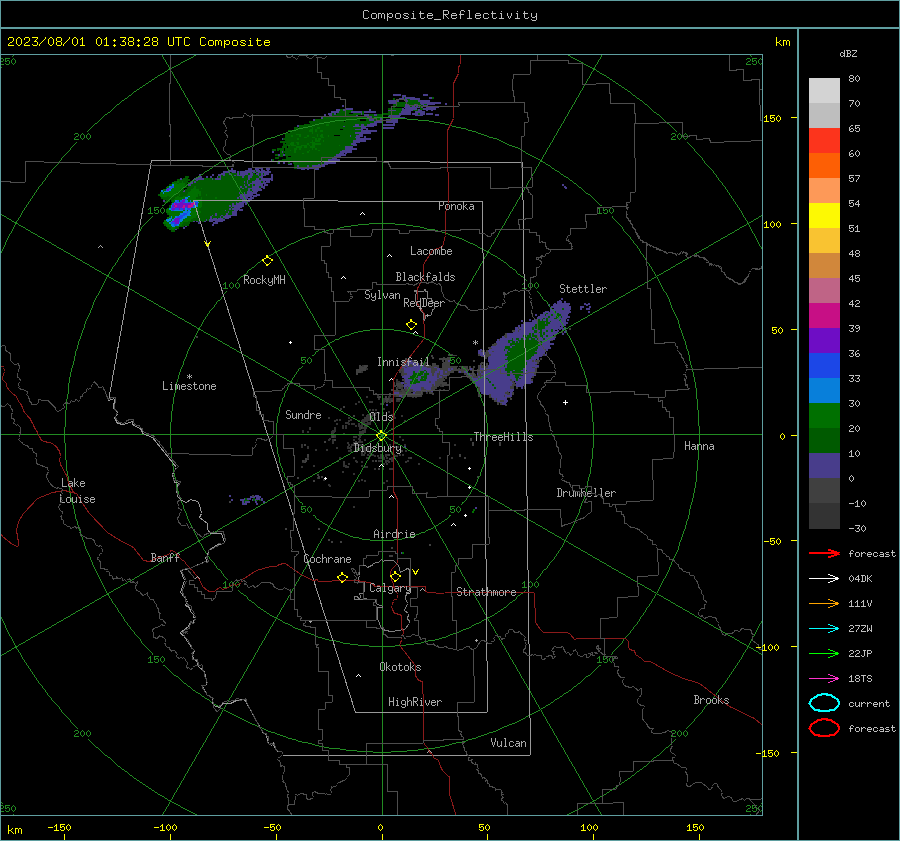Click the Ponoka city label
Viewport: 900px width, 841px height.
click(456, 206)
